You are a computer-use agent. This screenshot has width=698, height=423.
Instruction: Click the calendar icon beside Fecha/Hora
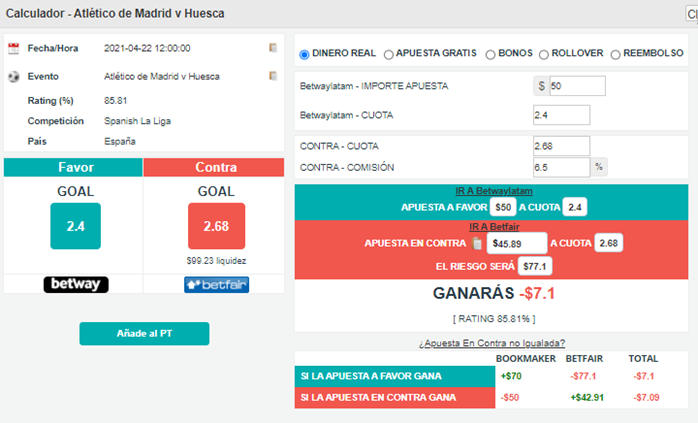click(14, 49)
